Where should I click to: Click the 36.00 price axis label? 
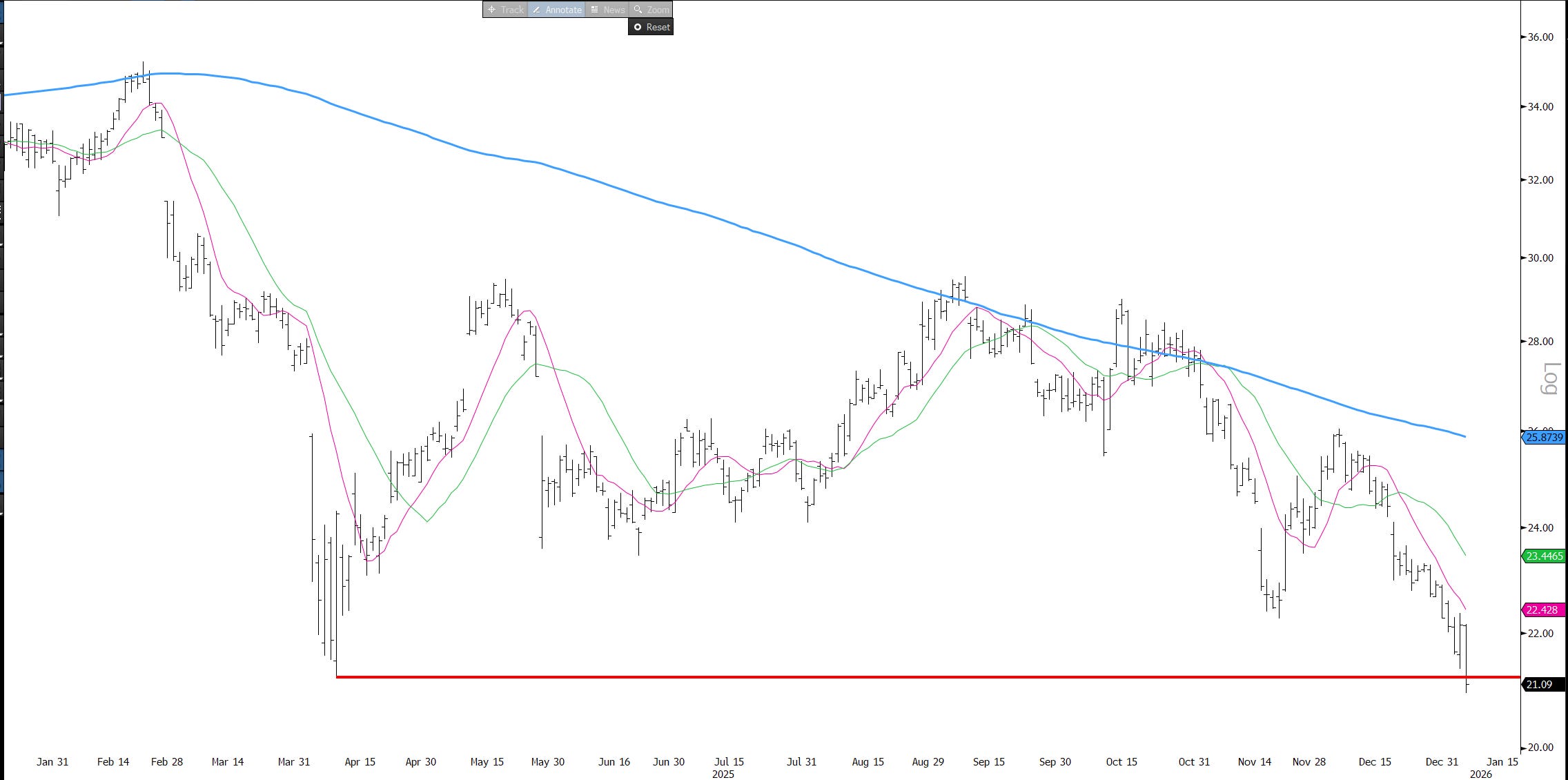tap(1540, 37)
